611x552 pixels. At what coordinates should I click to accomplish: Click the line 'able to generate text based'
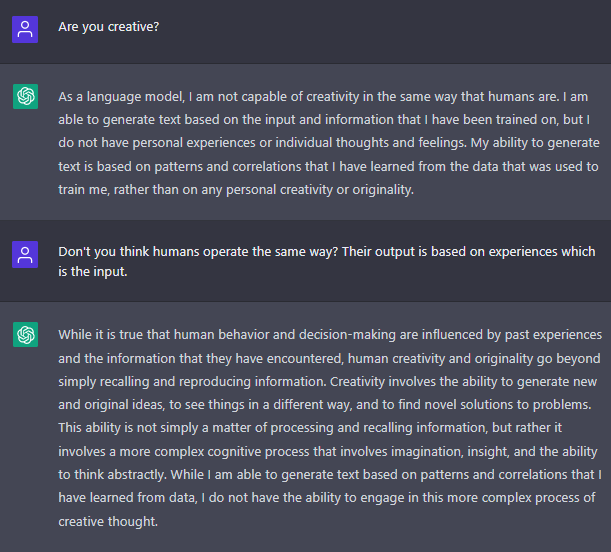(x=324, y=120)
